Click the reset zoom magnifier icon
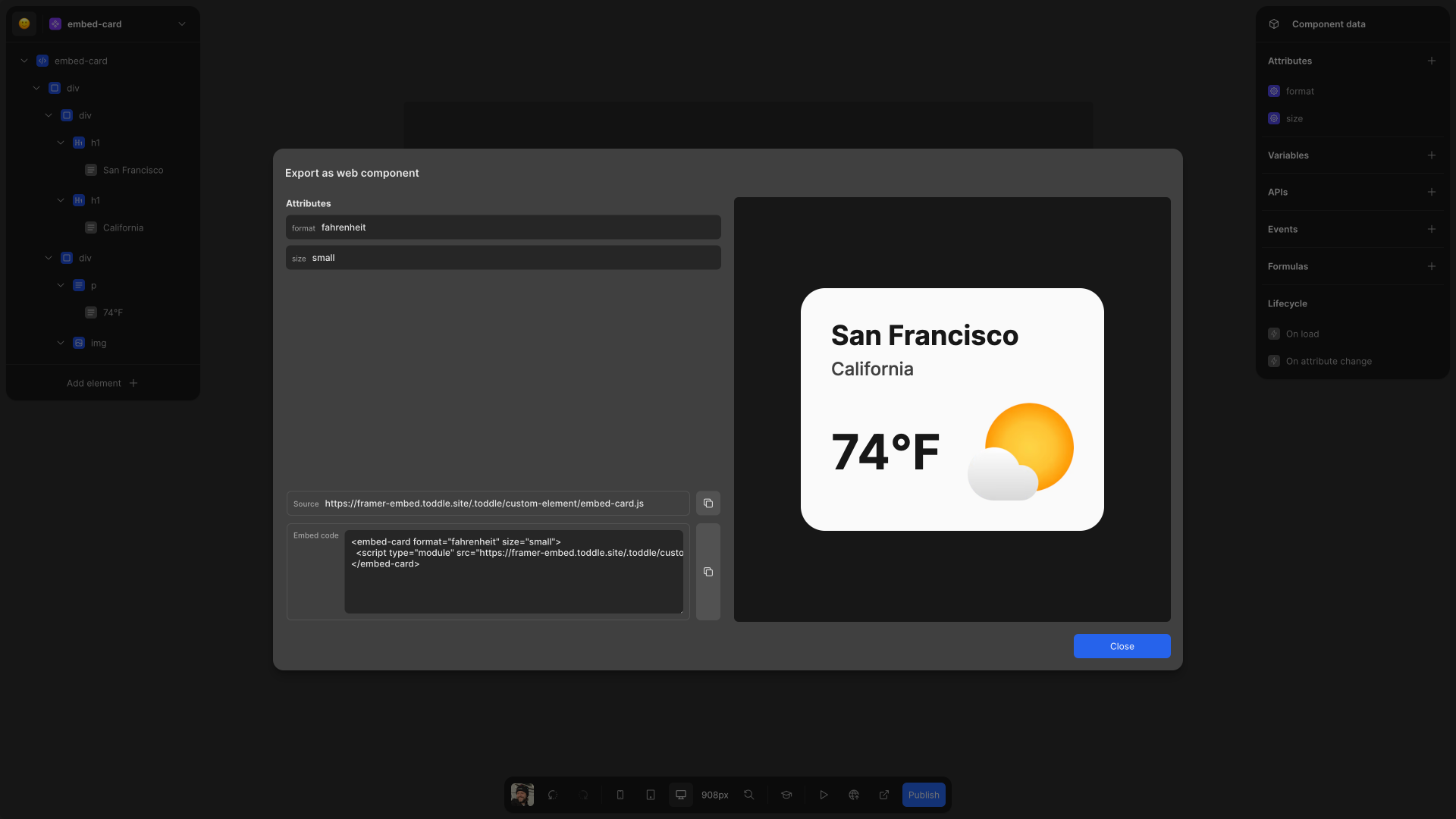 748,795
